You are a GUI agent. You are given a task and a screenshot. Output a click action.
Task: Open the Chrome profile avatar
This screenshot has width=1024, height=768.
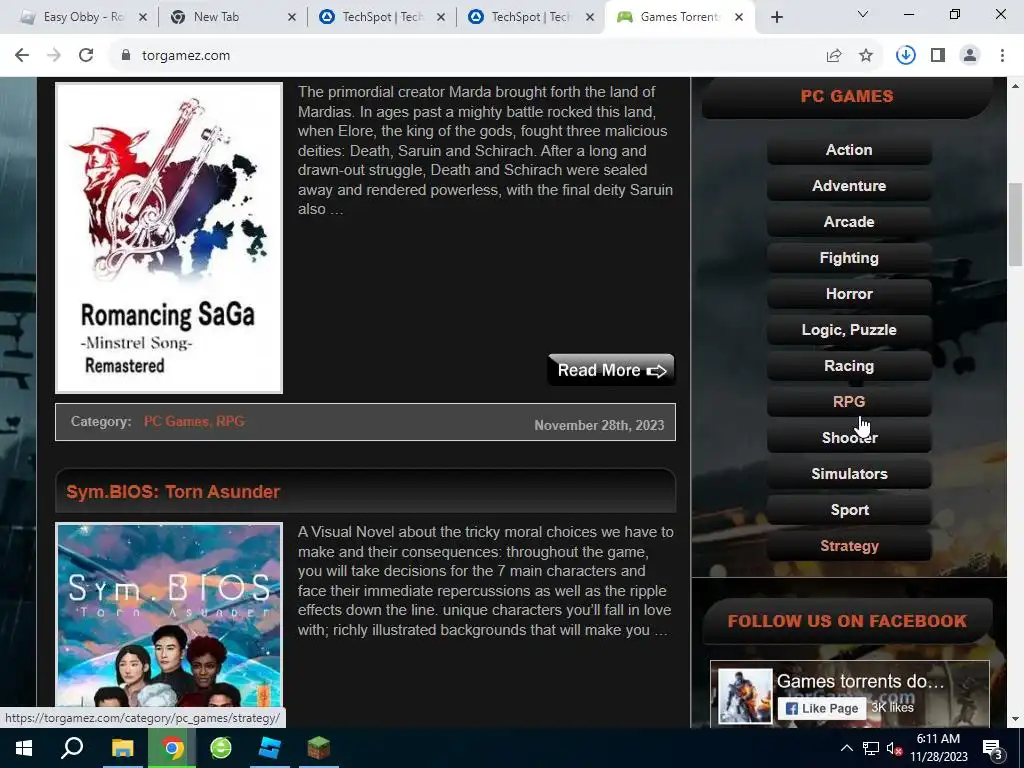point(970,56)
